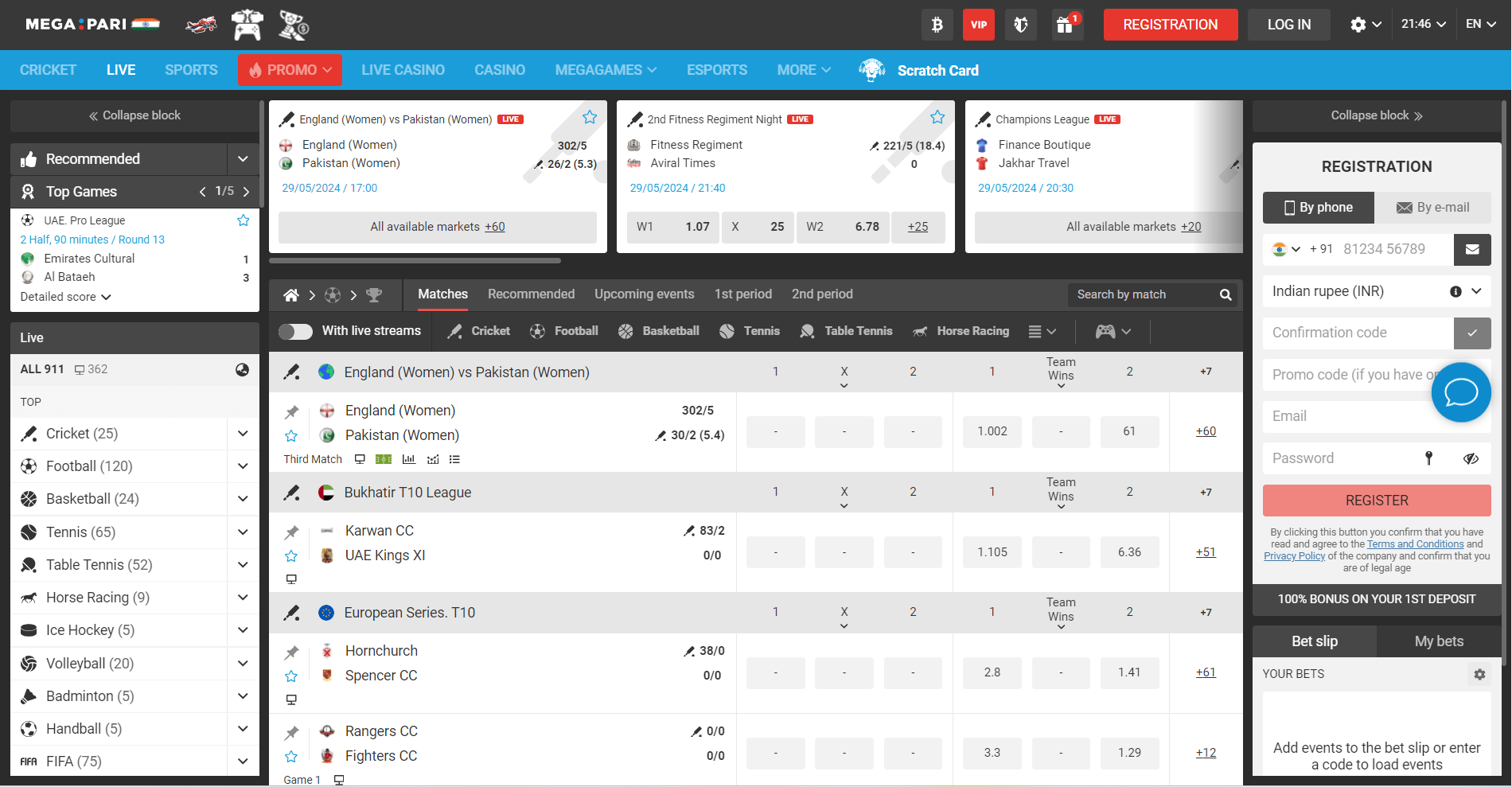
Task: Open the settings gear menu
Action: click(1365, 25)
